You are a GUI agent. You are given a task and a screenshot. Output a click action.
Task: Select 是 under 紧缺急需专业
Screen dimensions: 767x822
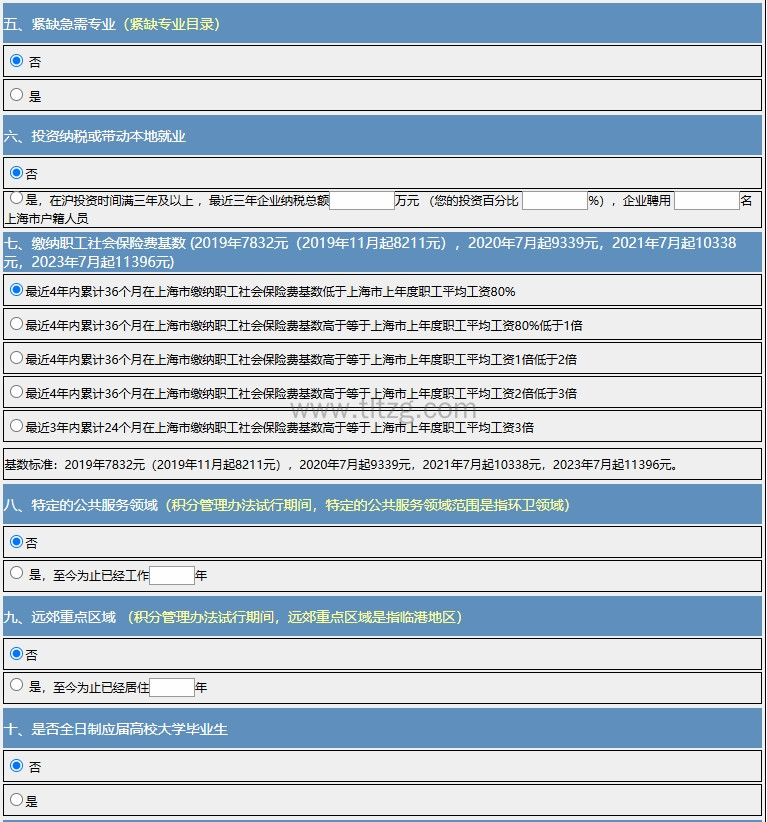point(16,95)
